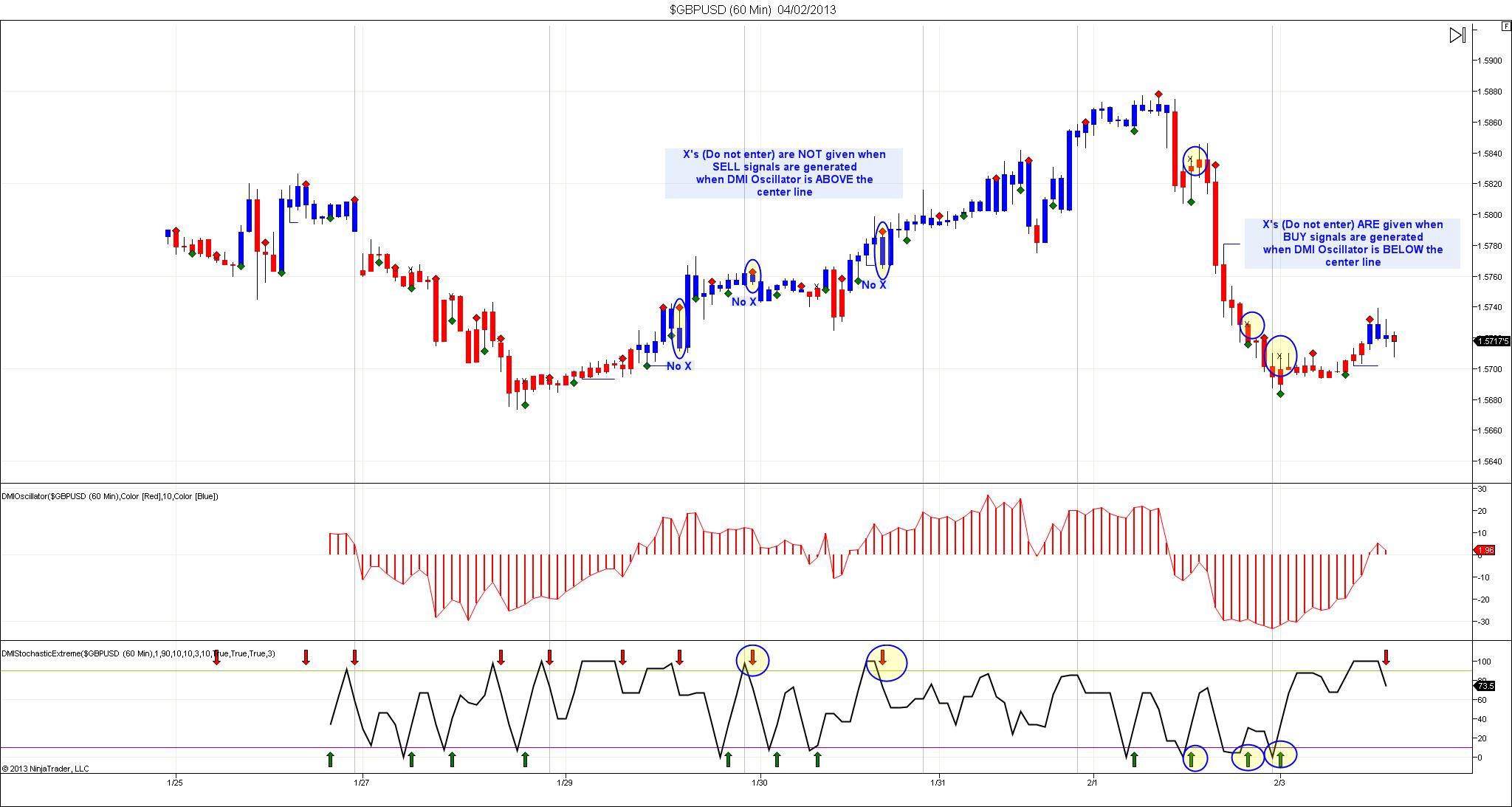Select the BUY signals annotation text box
1512x807 pixels.
pos(1352,243)
